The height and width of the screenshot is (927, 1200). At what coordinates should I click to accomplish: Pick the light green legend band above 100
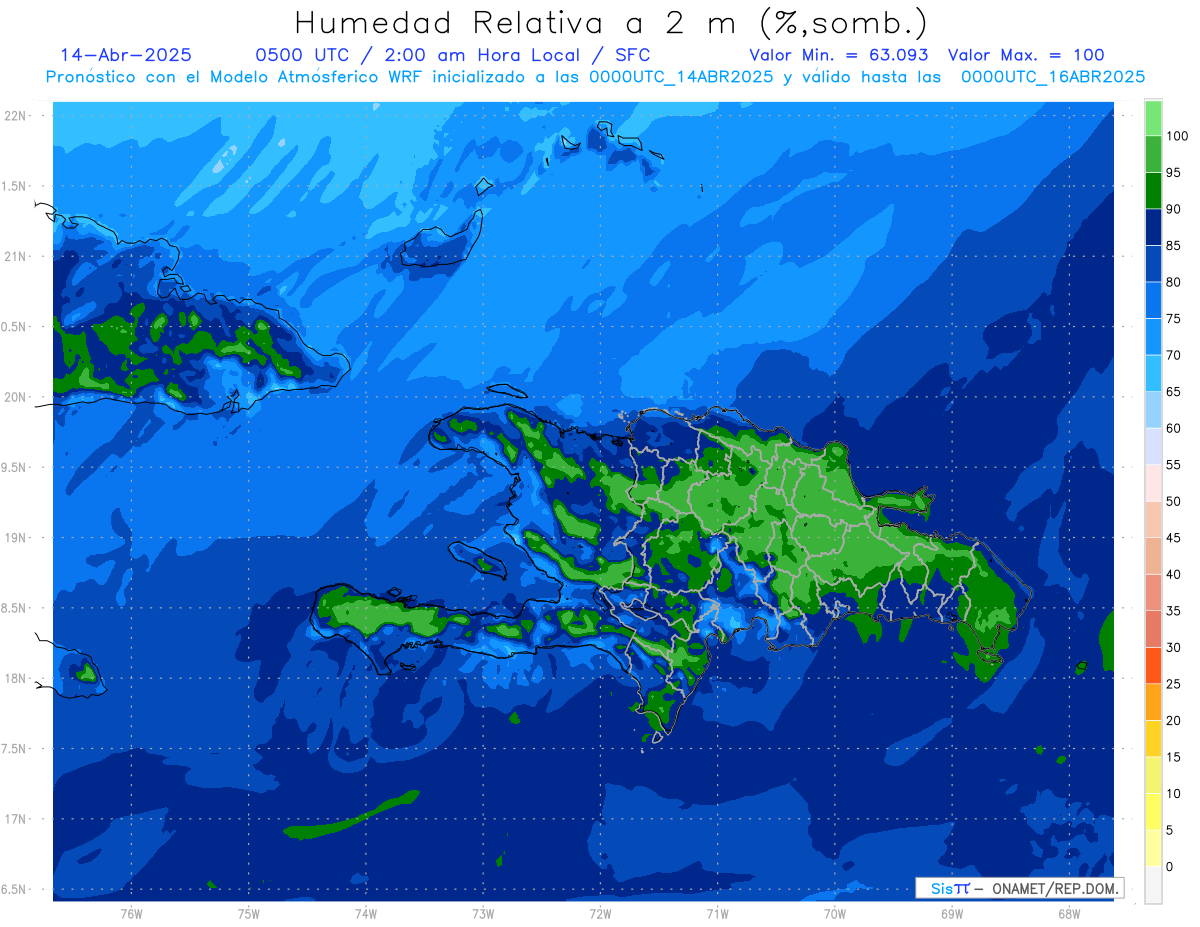(1153, 118)
